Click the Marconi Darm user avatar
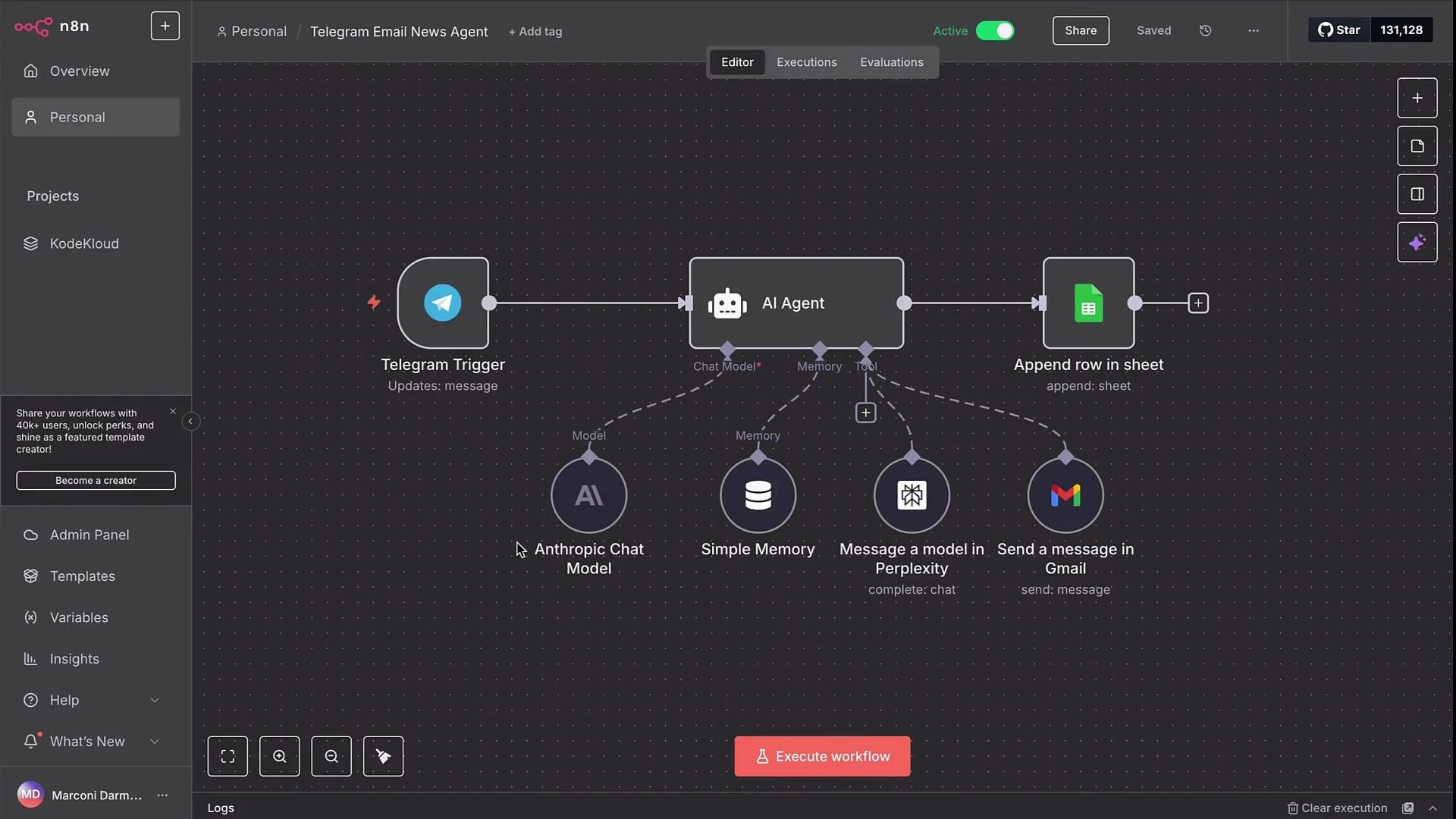1456x819 pixels. point(30,795)
